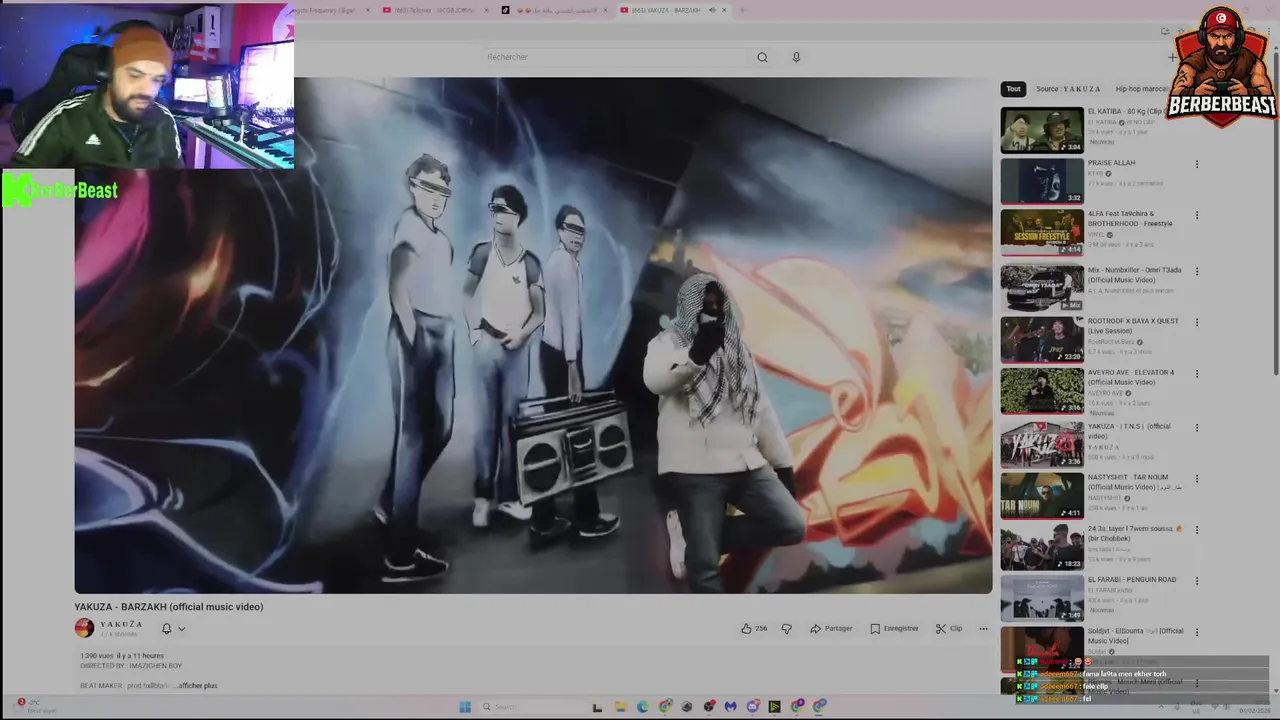
Task: Dislike the BARZAKH video
Action: (786, 629)
